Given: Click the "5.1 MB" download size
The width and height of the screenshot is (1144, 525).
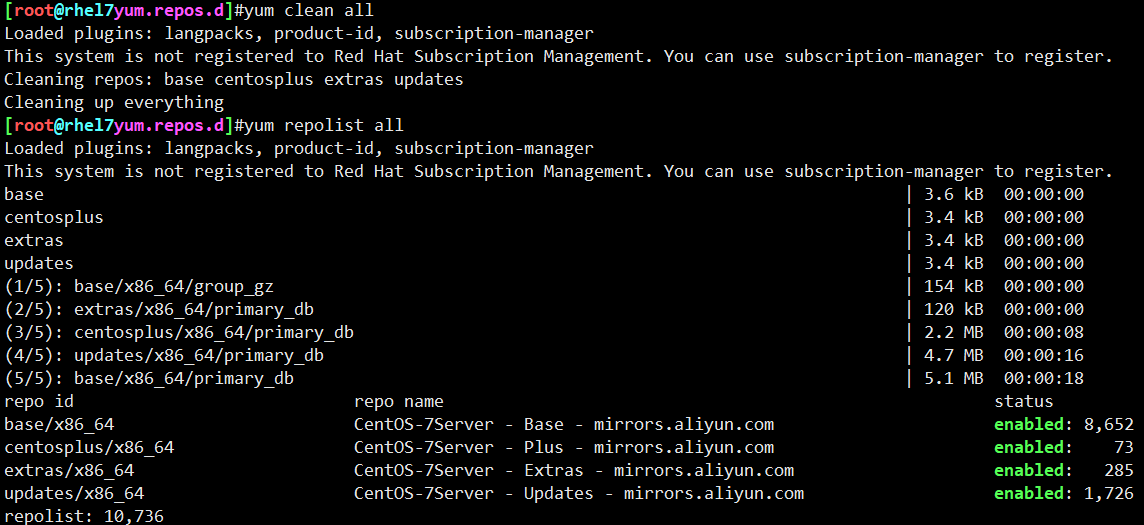Looking at the screenshot, I should click(x=958, y=379).
